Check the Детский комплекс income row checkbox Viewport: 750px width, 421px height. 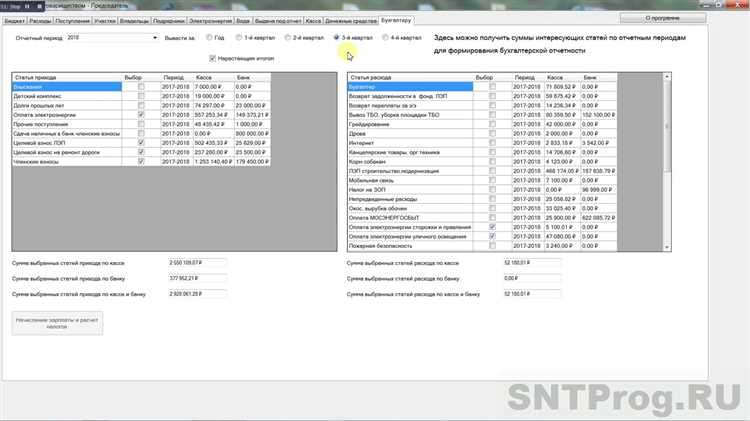coord(140,96)
